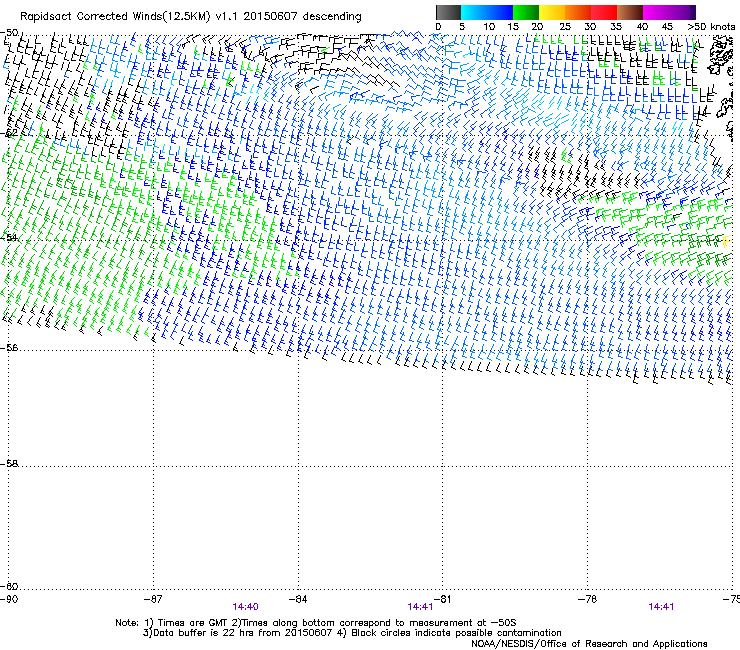The image size is (740, 650).
Task: Click the 'Note: 1) Times are GMT' line
Action: (x=315, y=623)
